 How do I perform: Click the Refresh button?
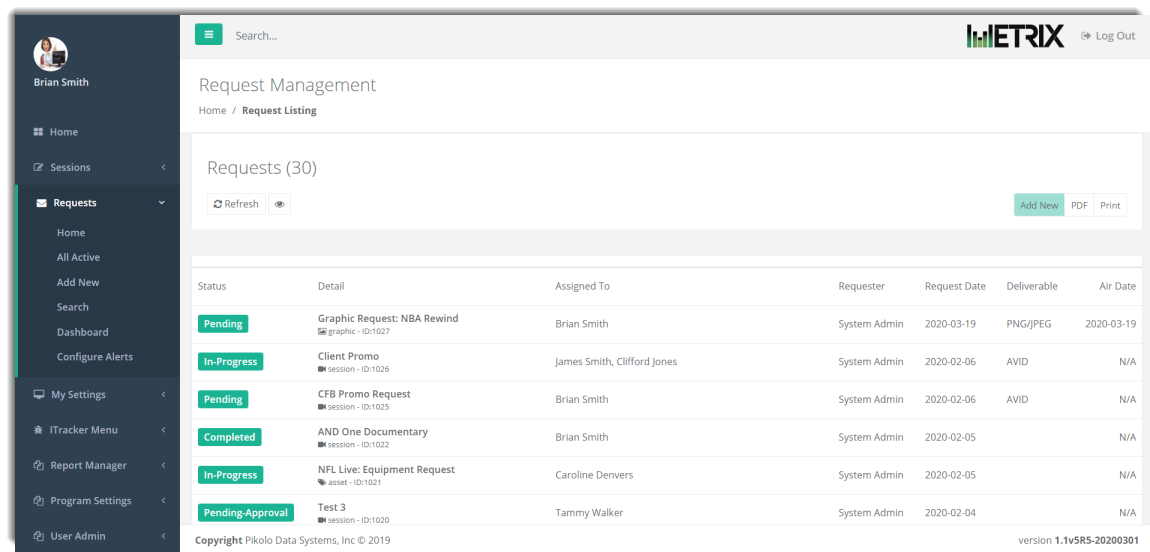(236, 205)
